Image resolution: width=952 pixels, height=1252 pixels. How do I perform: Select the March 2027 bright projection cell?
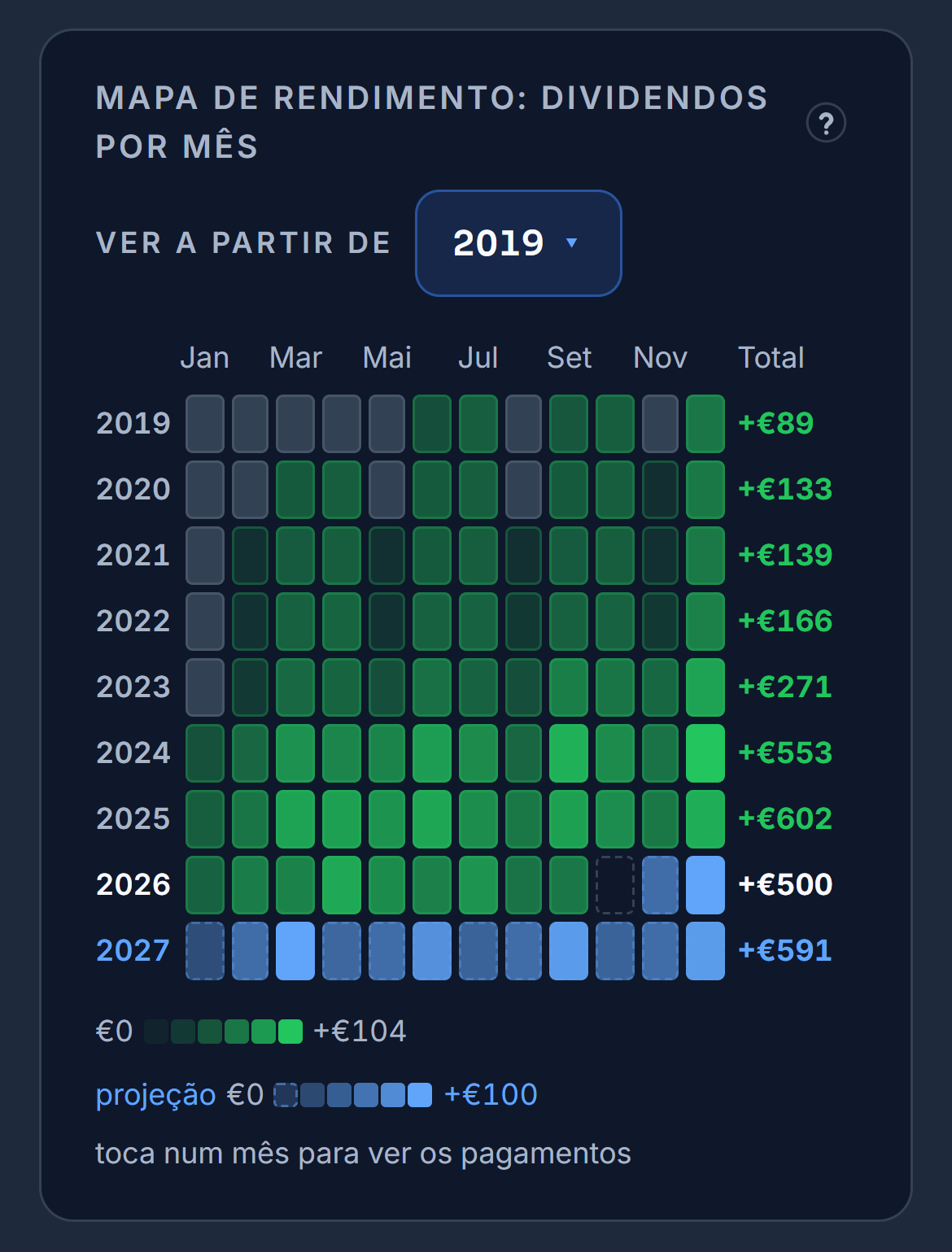(x=295, y=951)
